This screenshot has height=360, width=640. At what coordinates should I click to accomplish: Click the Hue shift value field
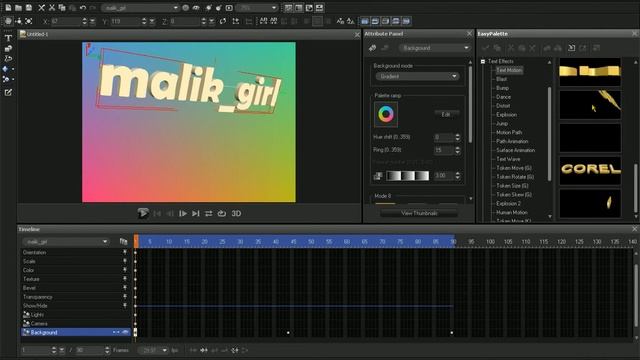pyautogui.click(x=444, y=137)
